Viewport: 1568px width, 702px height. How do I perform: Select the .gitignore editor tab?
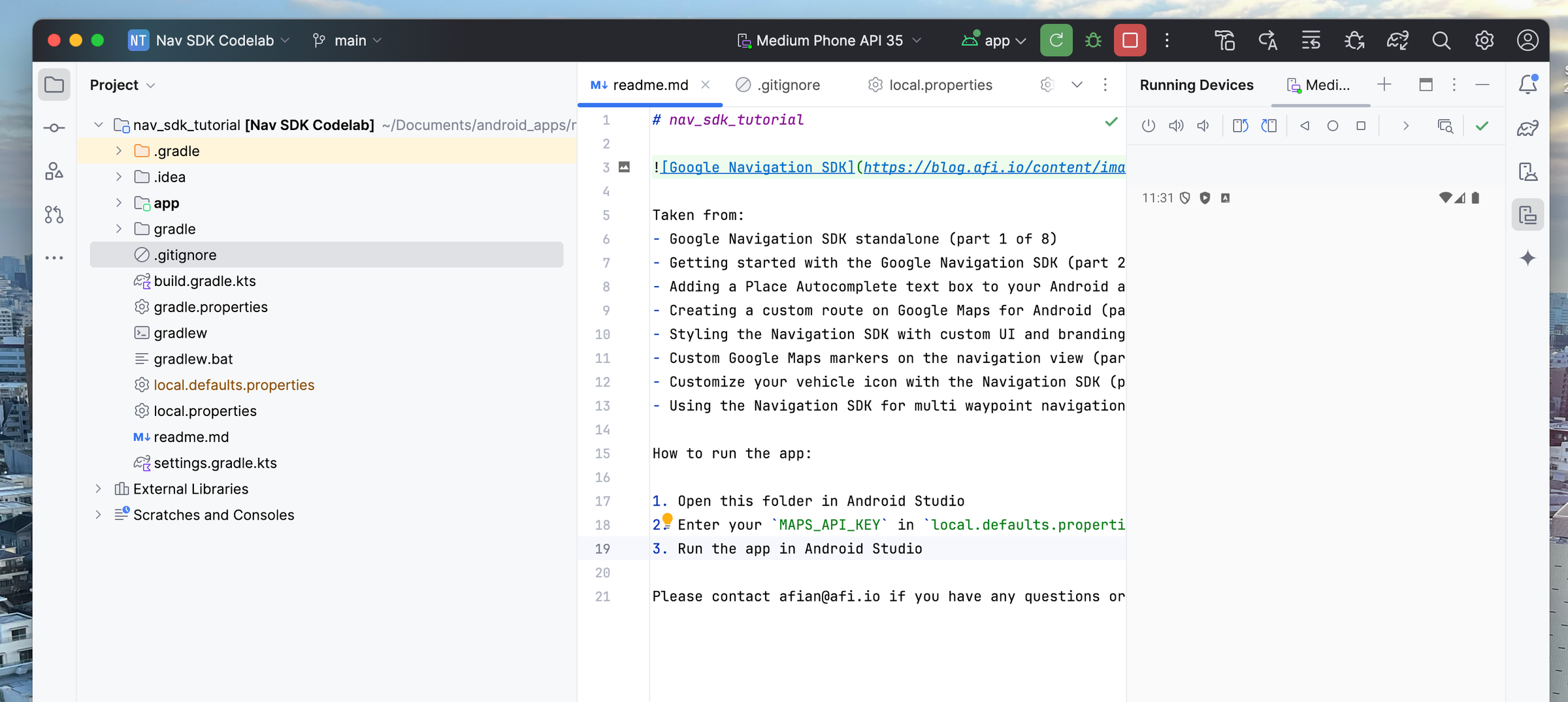pos(788,85)
